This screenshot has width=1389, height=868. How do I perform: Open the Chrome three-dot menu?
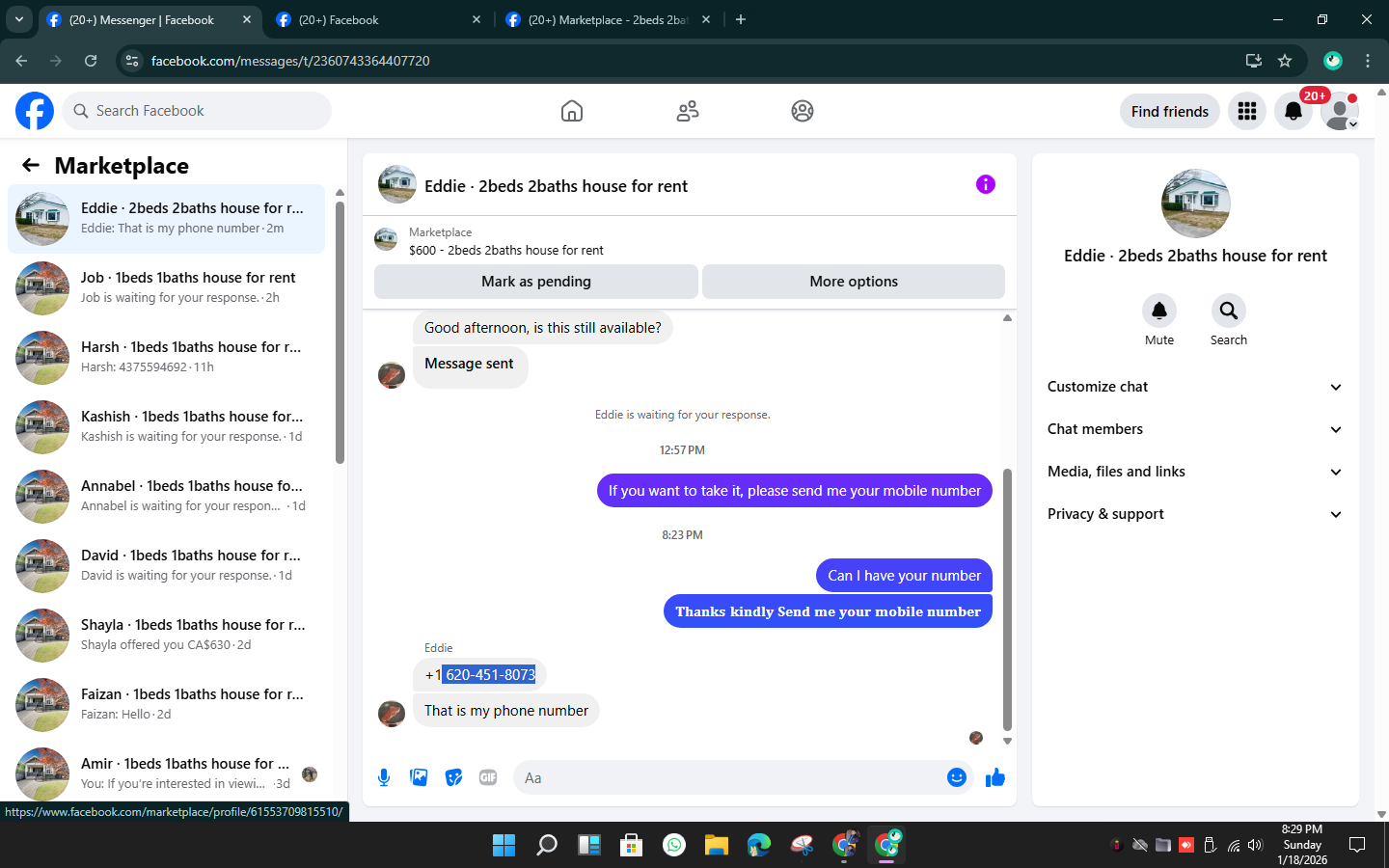pos(1368,61)
